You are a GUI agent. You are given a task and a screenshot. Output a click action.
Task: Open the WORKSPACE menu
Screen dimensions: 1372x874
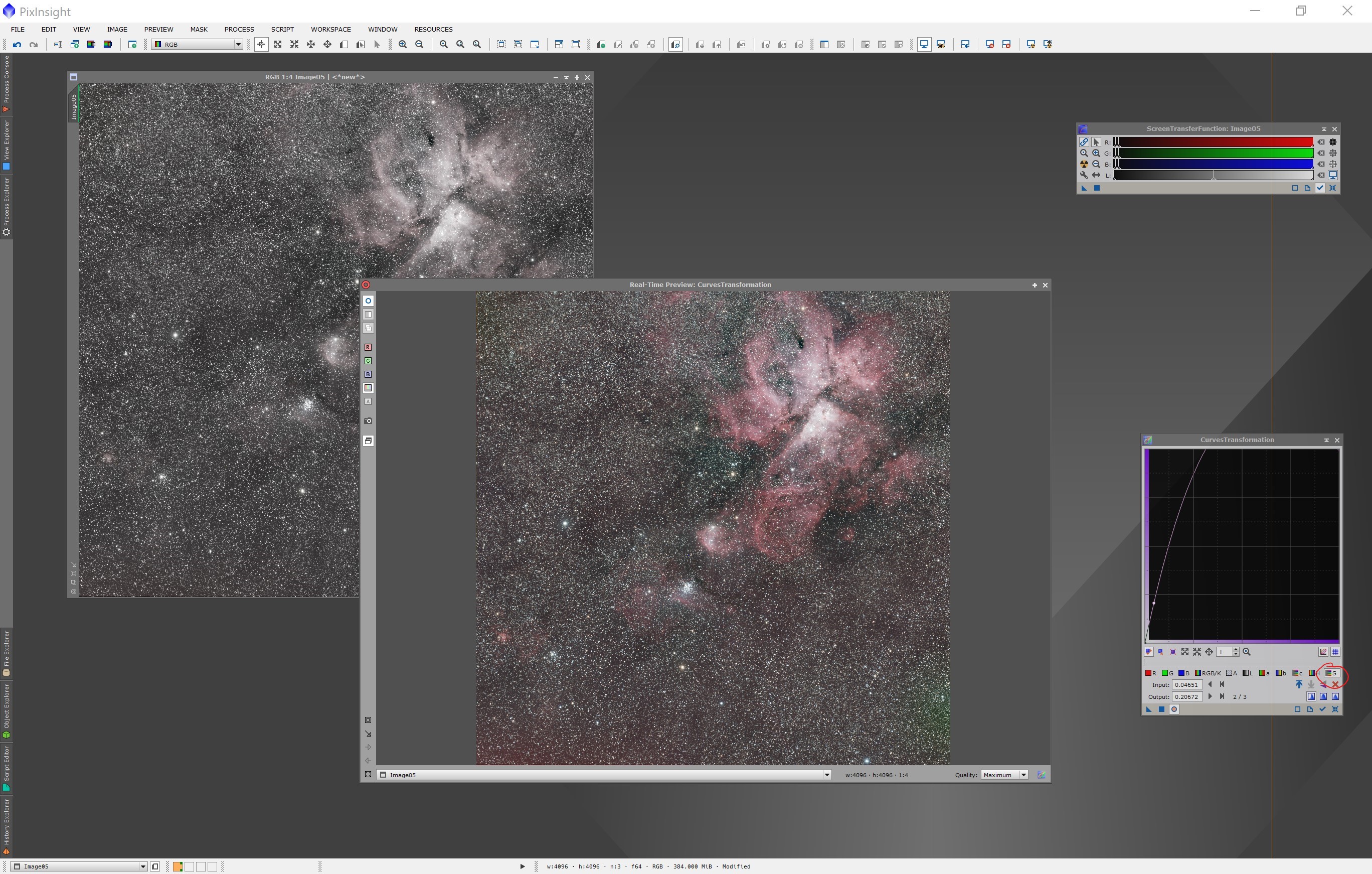pyautogui.click(x=330, y=30)
